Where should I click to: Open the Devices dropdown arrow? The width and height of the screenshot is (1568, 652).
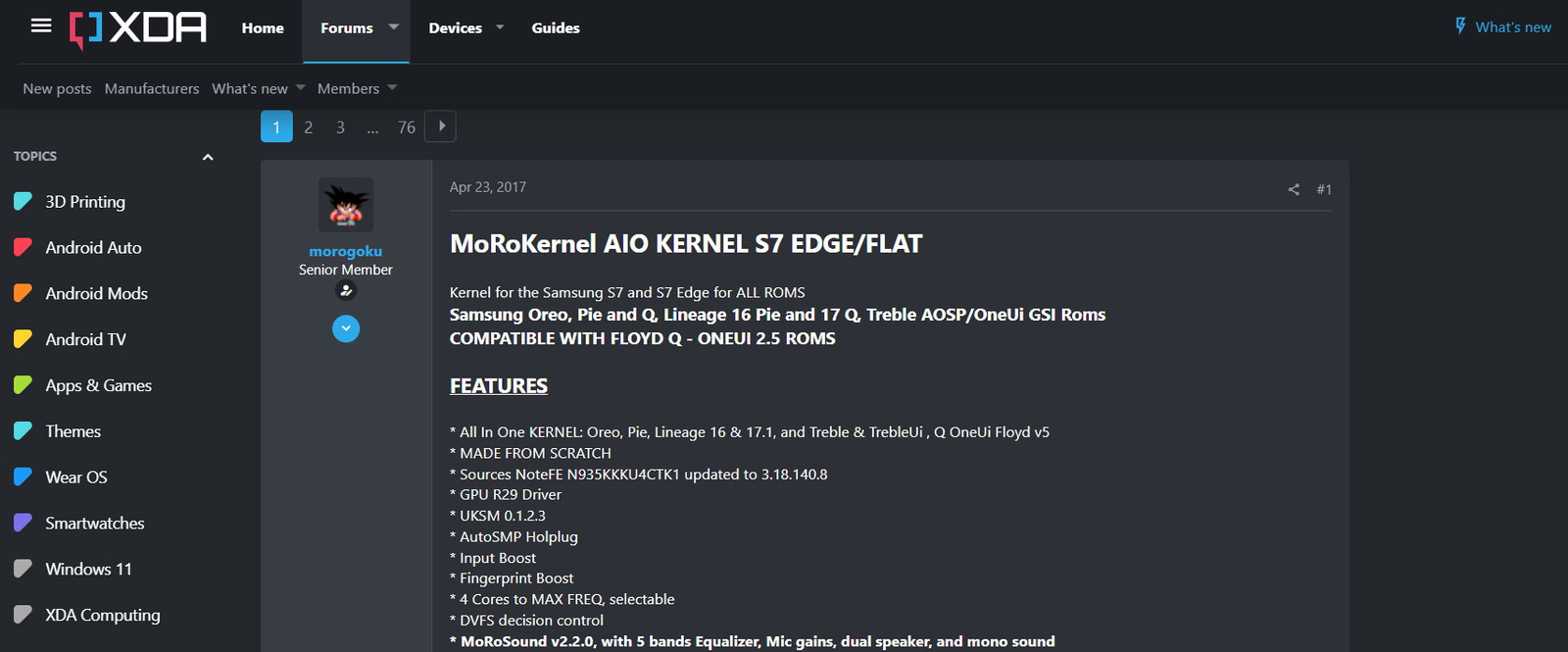[500, 27]
